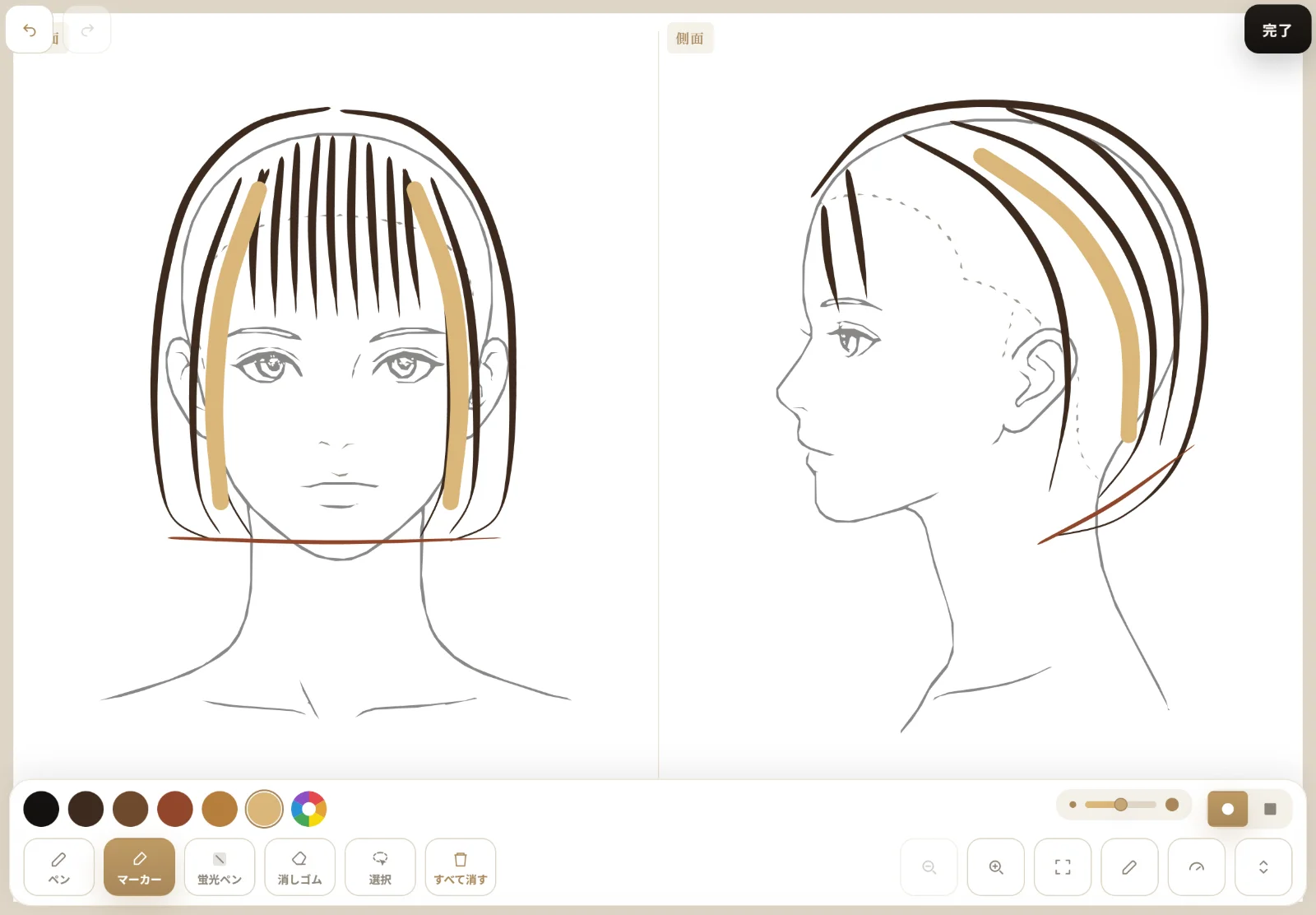Adjust the brush size slider handle
This screenshot has height=915, width=1316.
click(x=1120, y=805)
